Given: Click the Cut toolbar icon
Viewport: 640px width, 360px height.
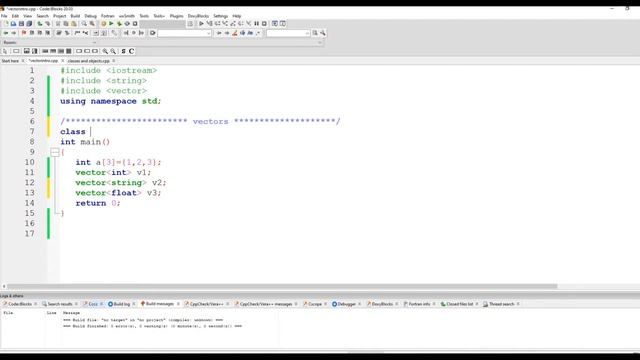Looking at the screenshot, I should point(58,24).
